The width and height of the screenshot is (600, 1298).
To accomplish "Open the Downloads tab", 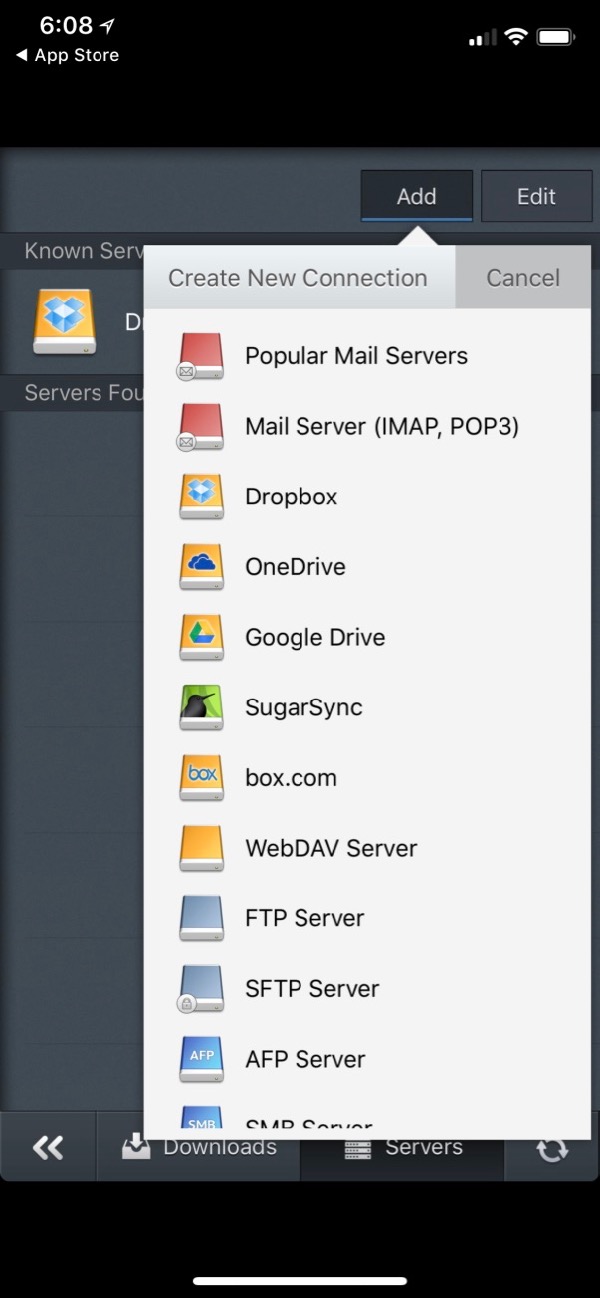I will coord(198,1147).
